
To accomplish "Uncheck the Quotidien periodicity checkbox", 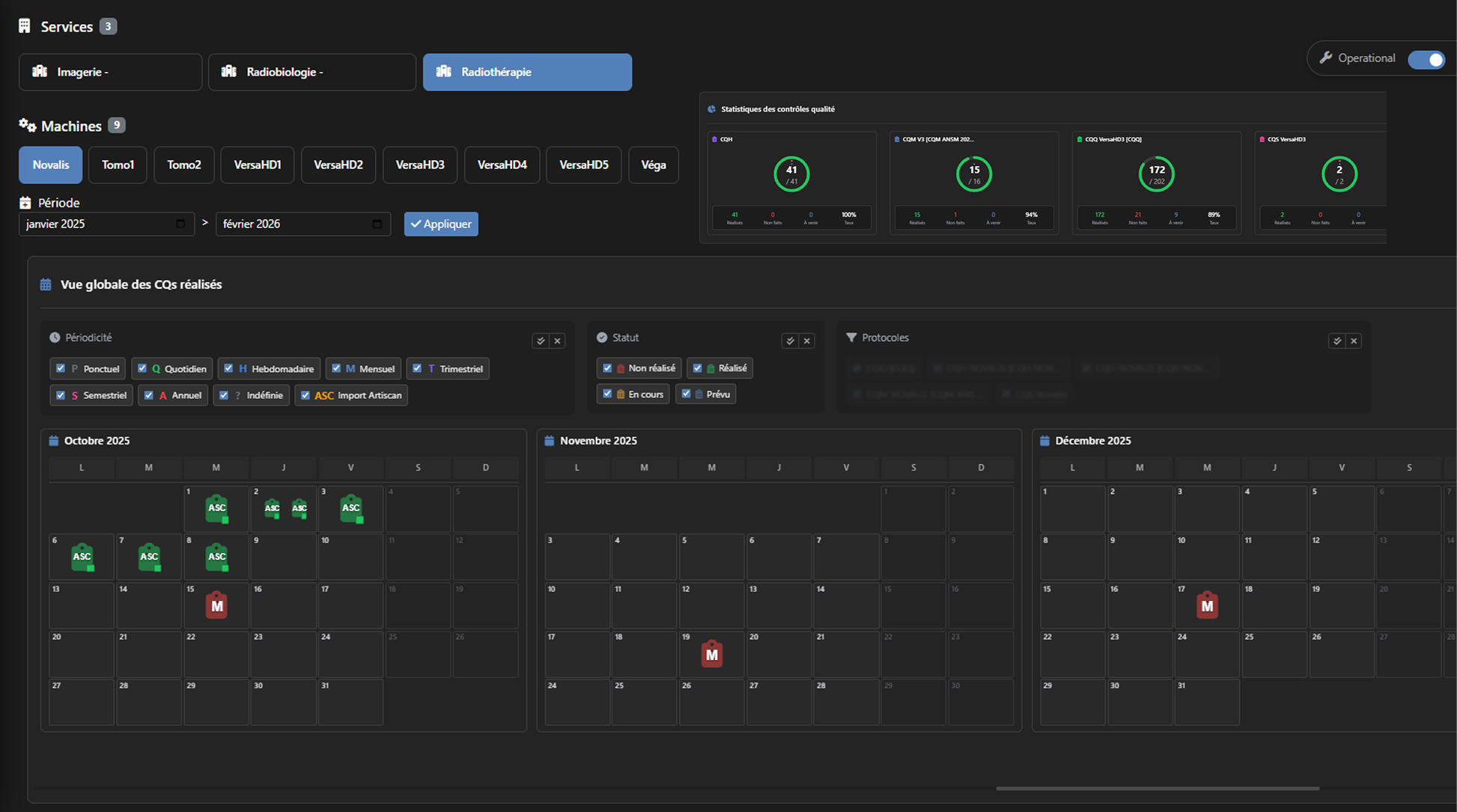I will click(142, 368).
